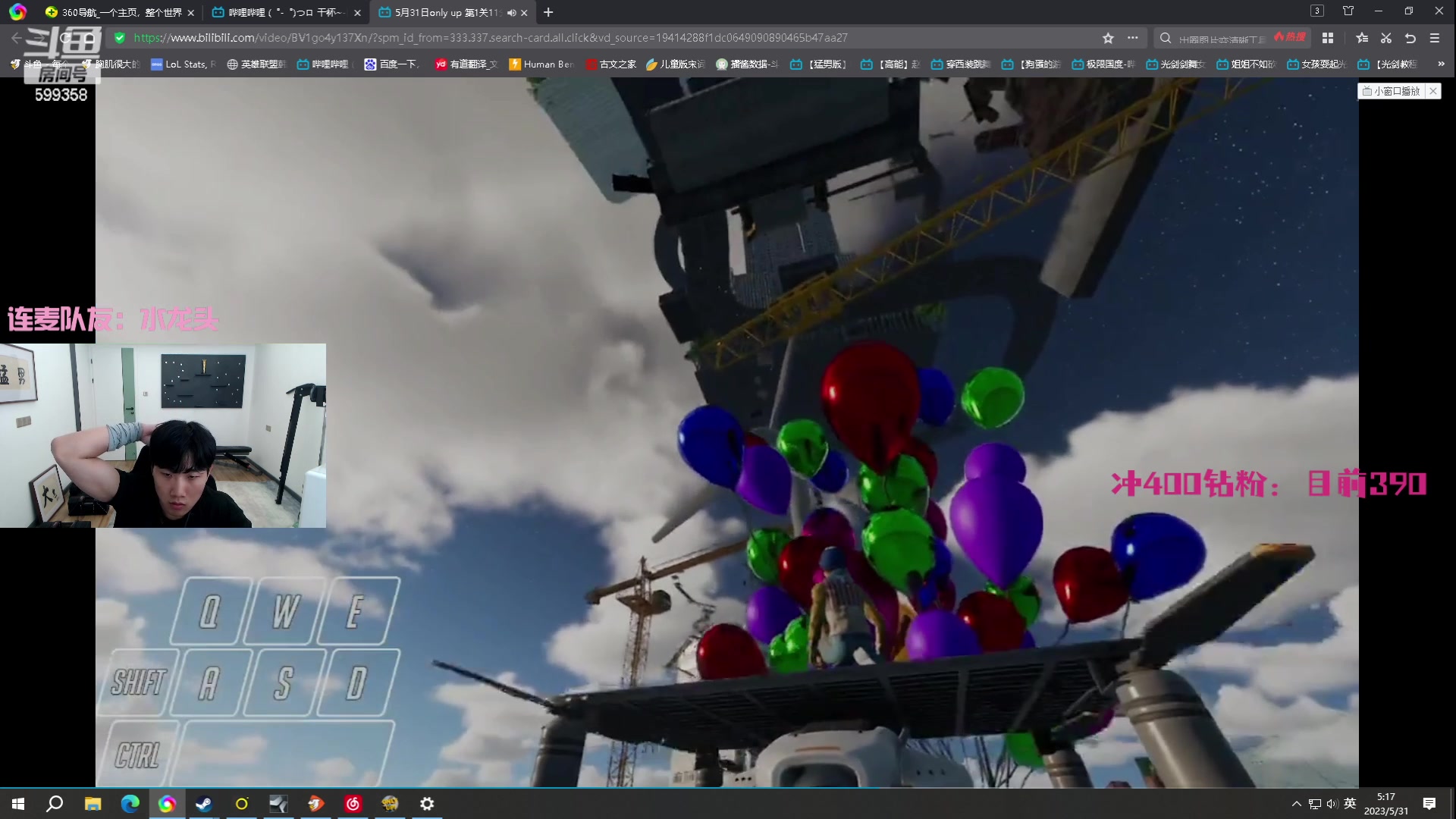Open the system volume control
The width and height of the screenshot is (1456, 819).
point(1332,804)
